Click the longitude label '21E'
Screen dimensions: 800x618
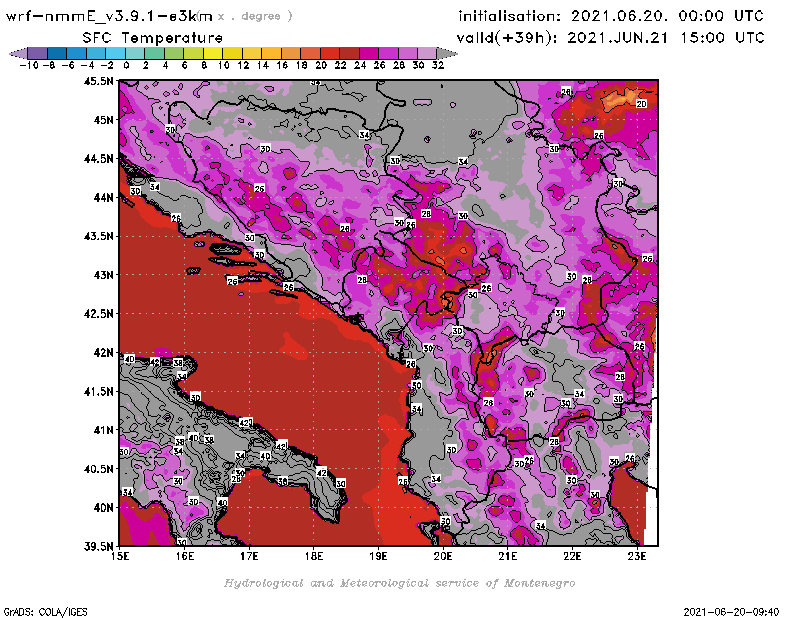tap(508, 556)
